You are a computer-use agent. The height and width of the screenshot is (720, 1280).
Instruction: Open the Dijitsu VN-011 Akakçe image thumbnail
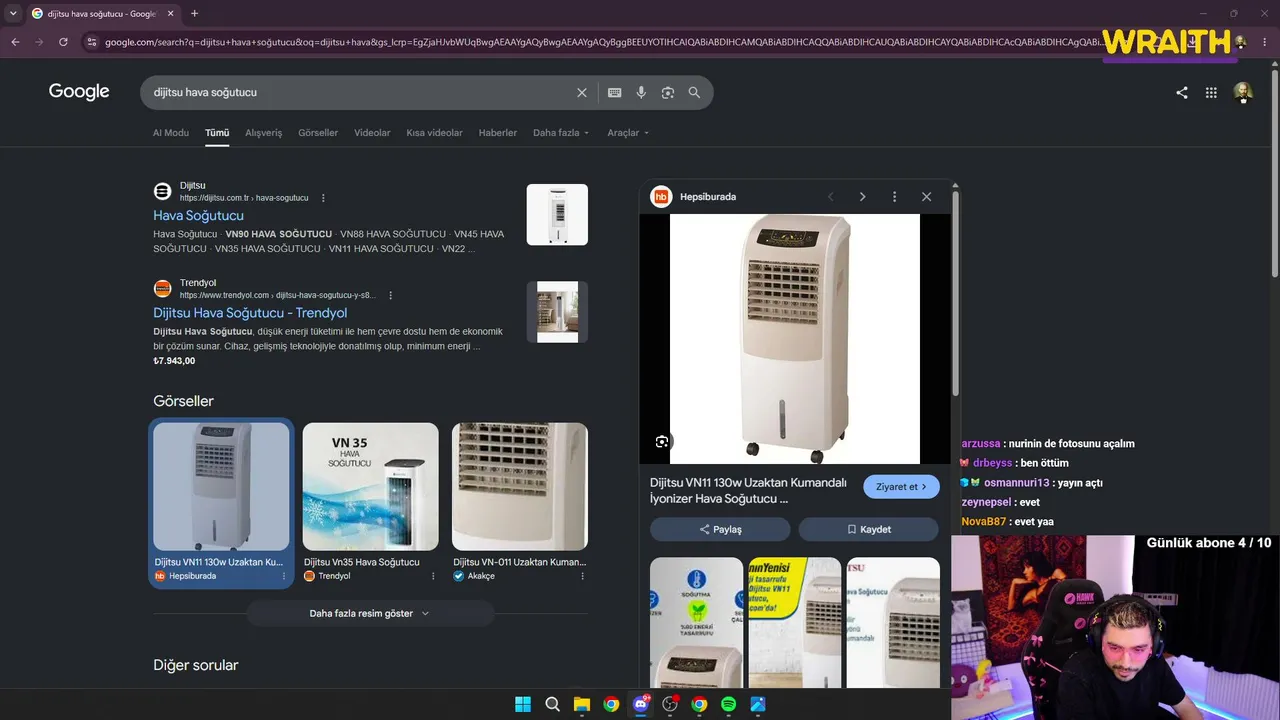point(520,486)
